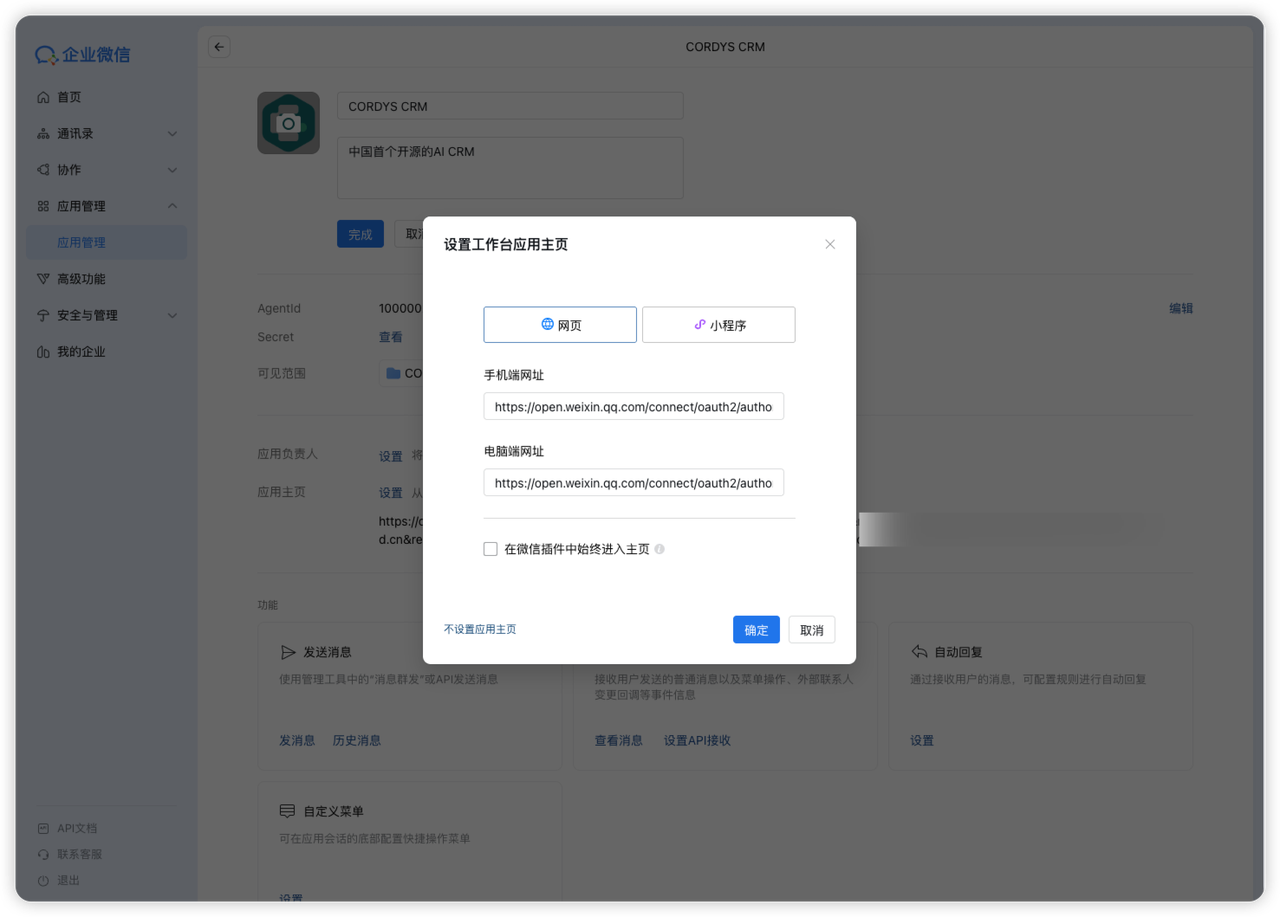Click the back arrow button

(219, 47)
